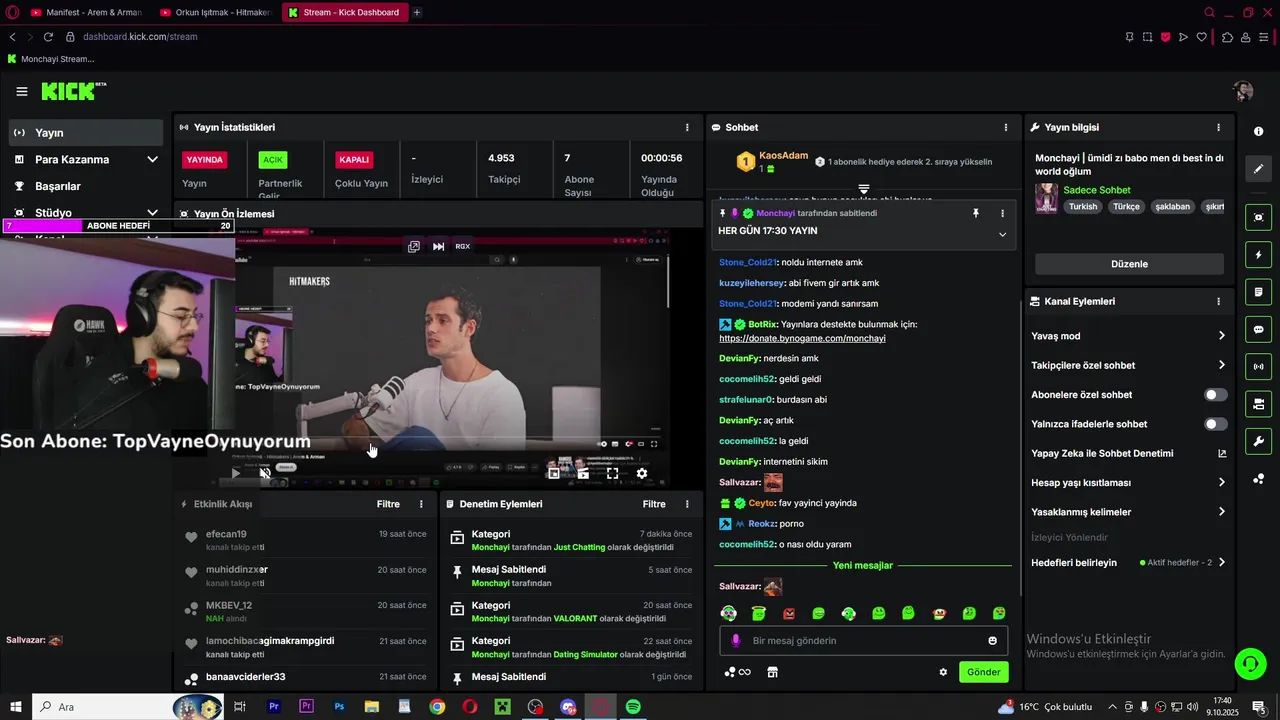Toggle Abonelere özel sohbet switch
This screenshot has height=720, width=1280.
[x=1216, y=395]
